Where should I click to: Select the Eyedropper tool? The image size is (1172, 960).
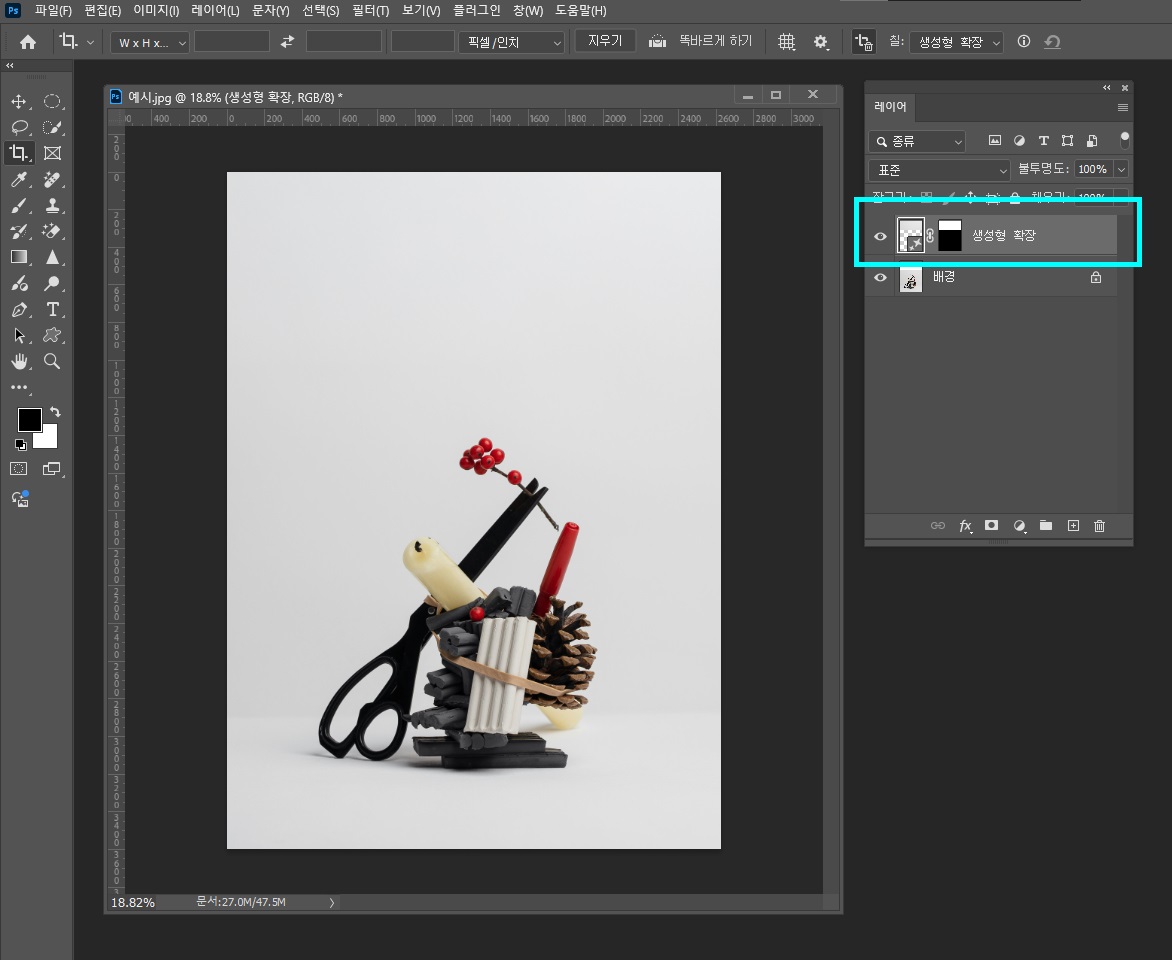click(19, 179)
